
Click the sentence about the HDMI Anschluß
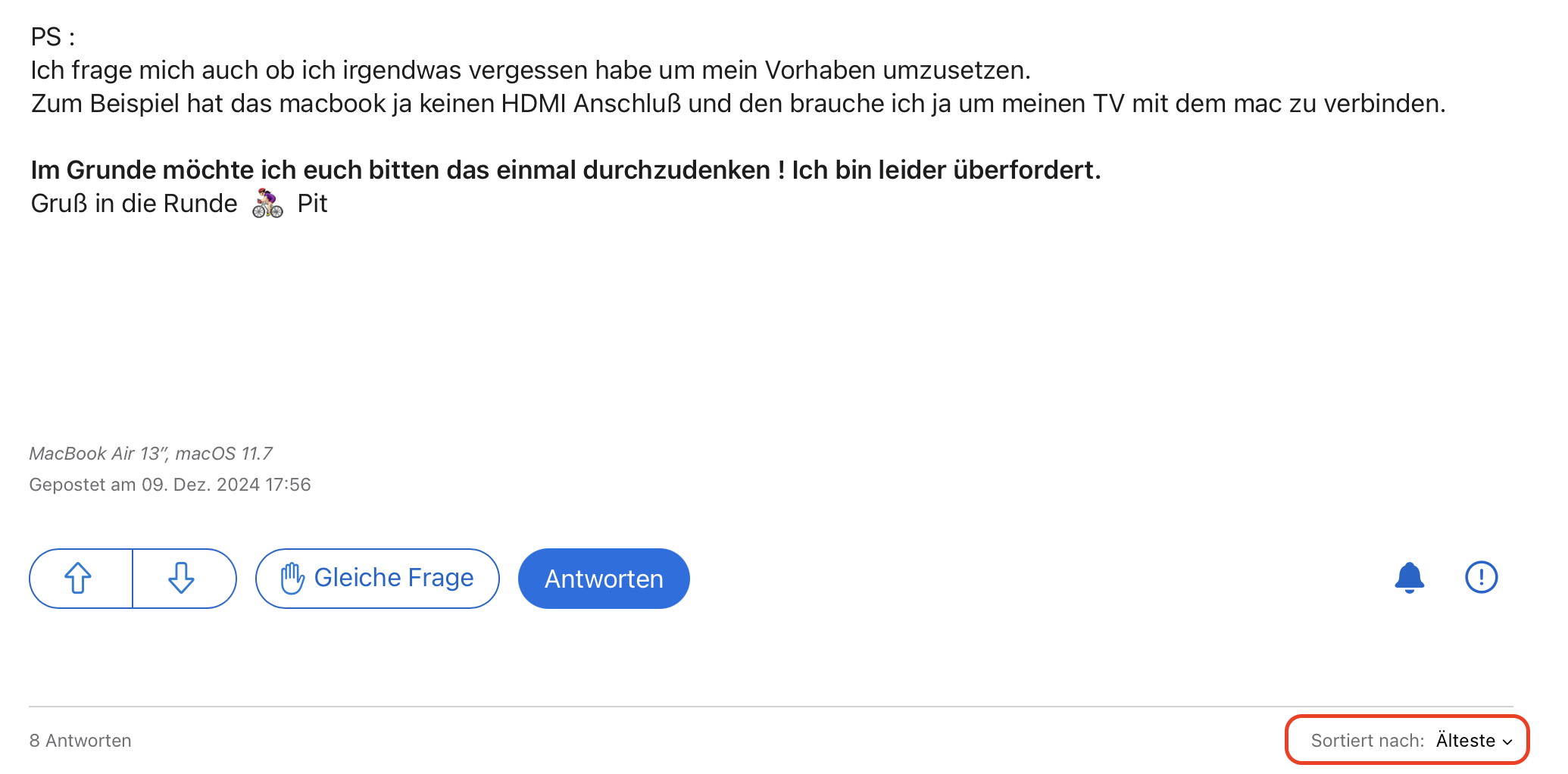[738, 104]
